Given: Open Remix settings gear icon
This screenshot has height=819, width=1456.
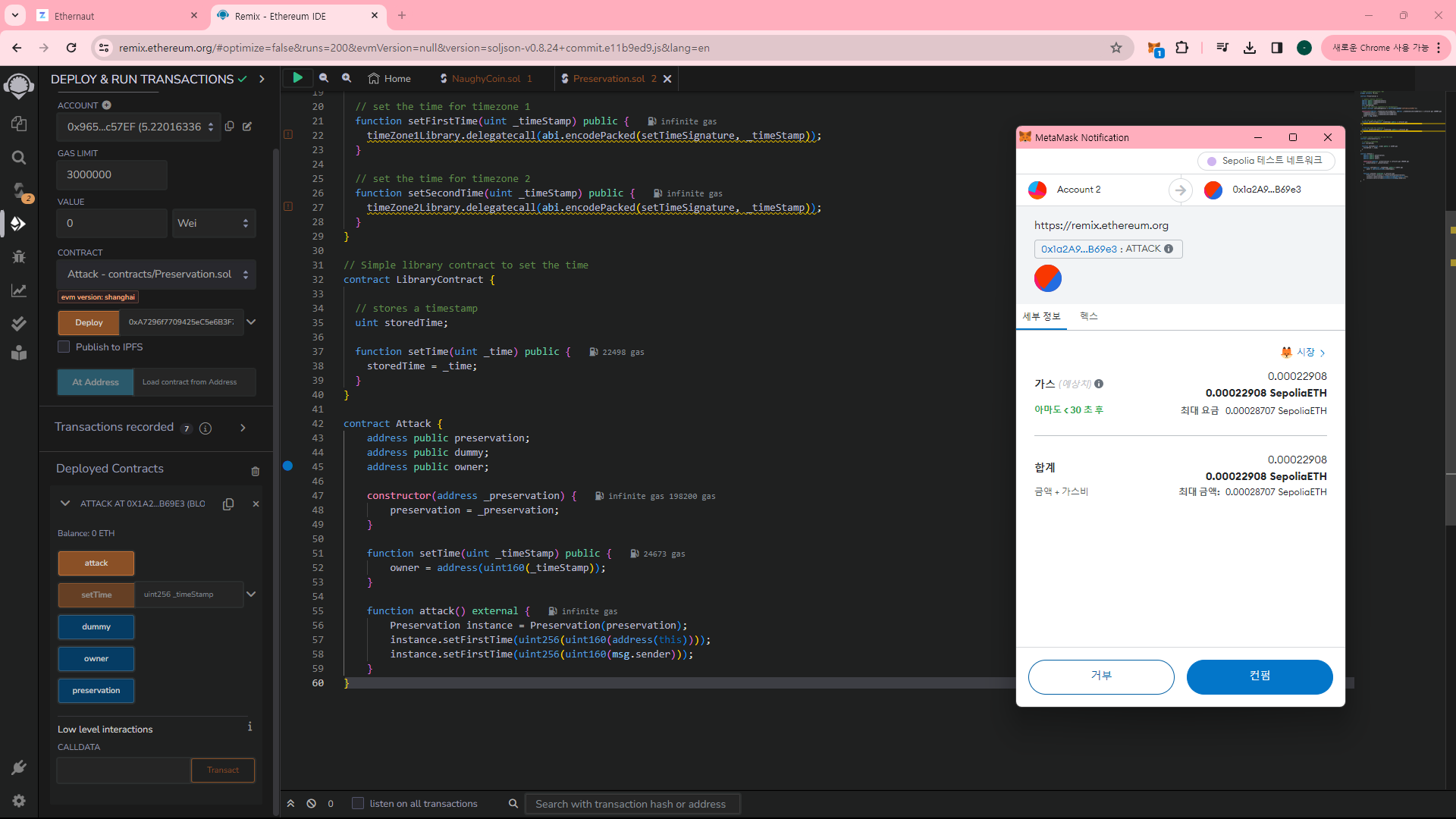Looking at the screenshot, I should click(19, 801).
